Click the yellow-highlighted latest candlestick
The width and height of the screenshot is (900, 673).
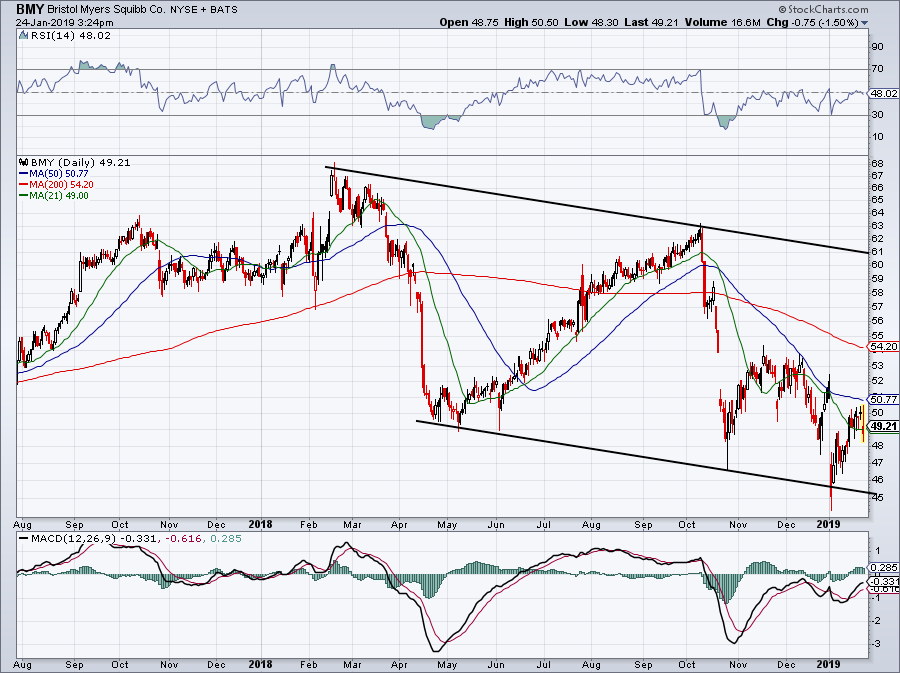pyautogui.click(x=863, y=423)
